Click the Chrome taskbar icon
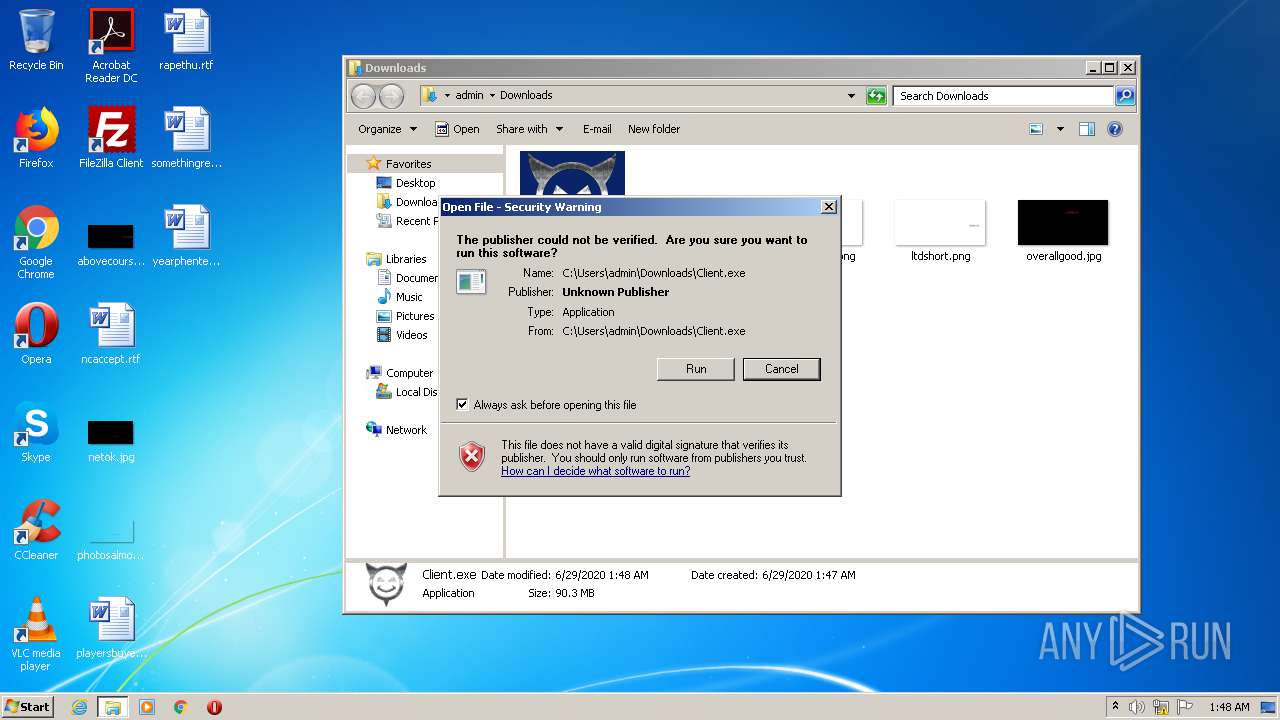 pos(181,707)
